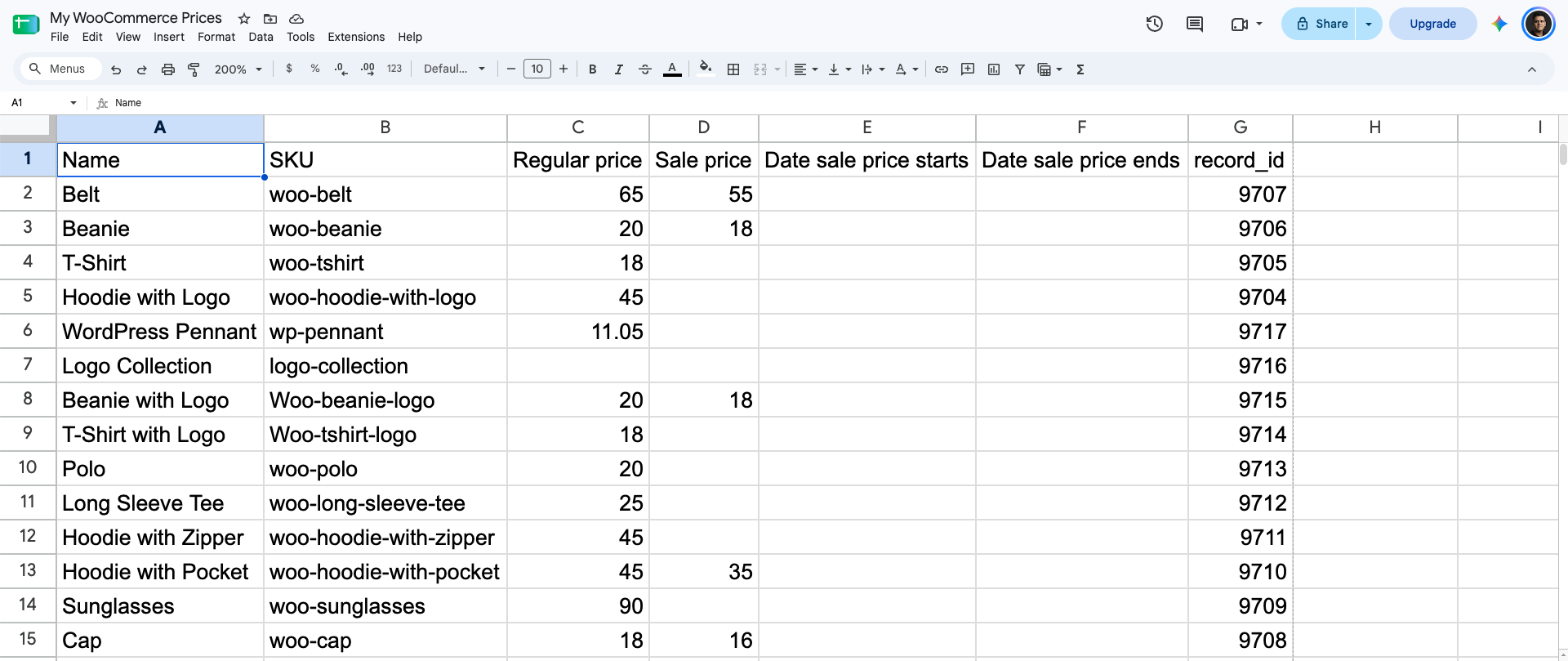The image size is (1568, 661).
Task: Select row 7 header
Action: (28, 365)
